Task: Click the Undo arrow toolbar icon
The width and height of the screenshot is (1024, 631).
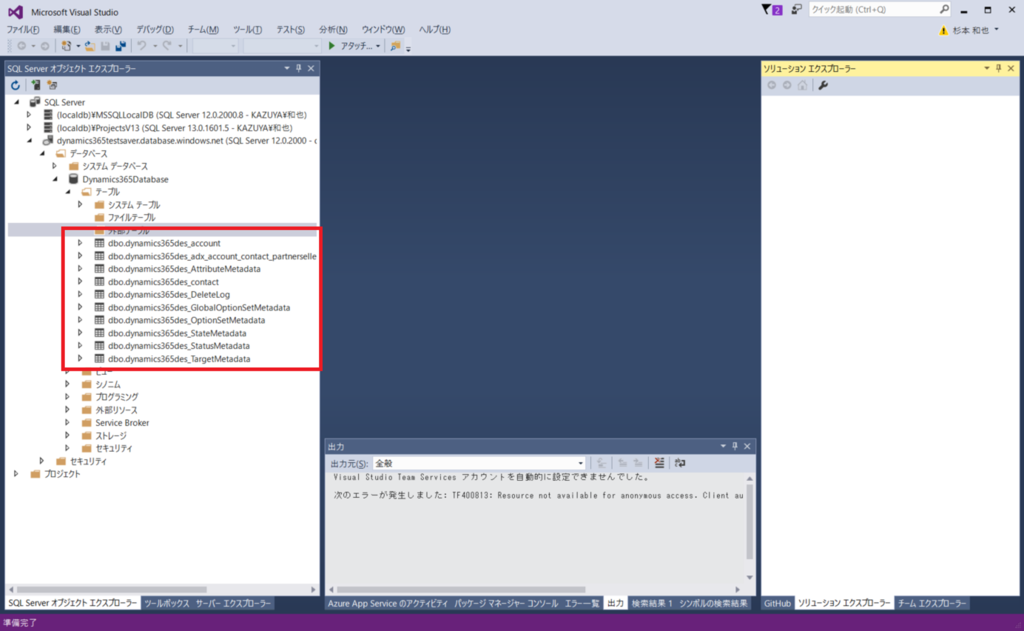Action: coord(141,46)
